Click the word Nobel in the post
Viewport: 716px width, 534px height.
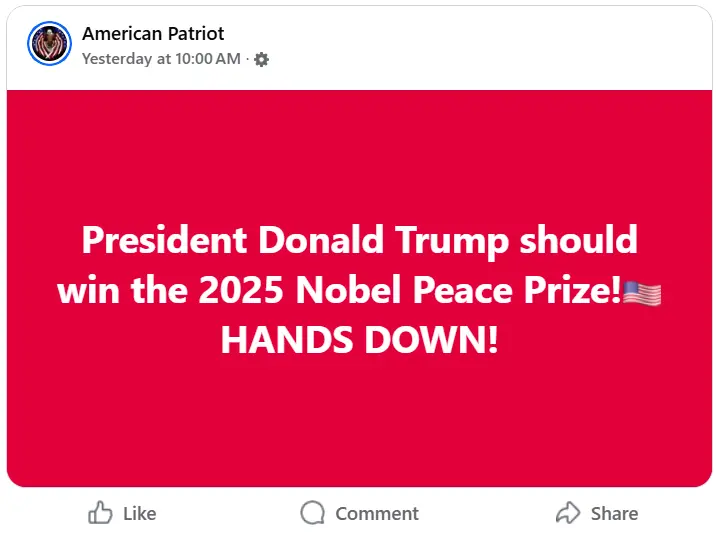click(348, 290)
